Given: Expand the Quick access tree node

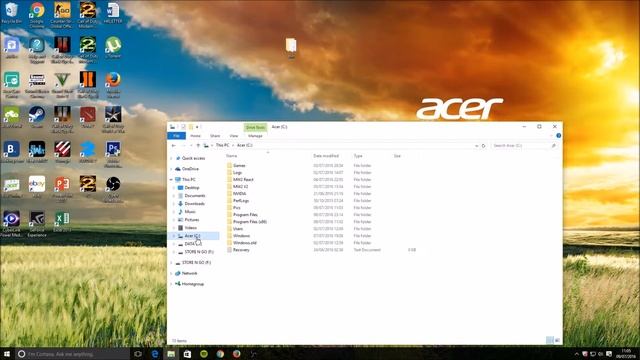Looking at the screenshot, I should [x=171, y=158].
